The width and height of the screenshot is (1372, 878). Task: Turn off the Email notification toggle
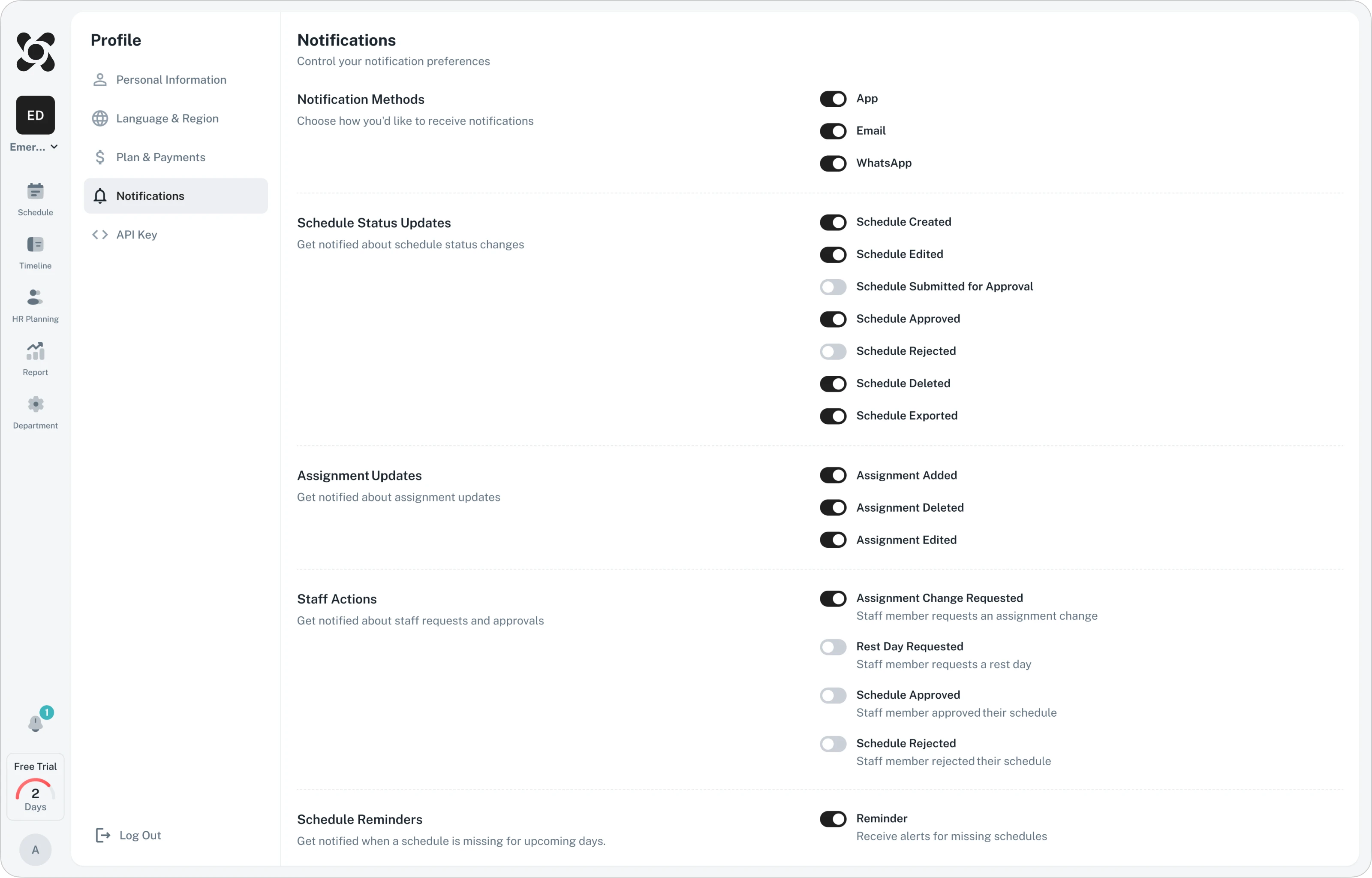click(833, 131)
